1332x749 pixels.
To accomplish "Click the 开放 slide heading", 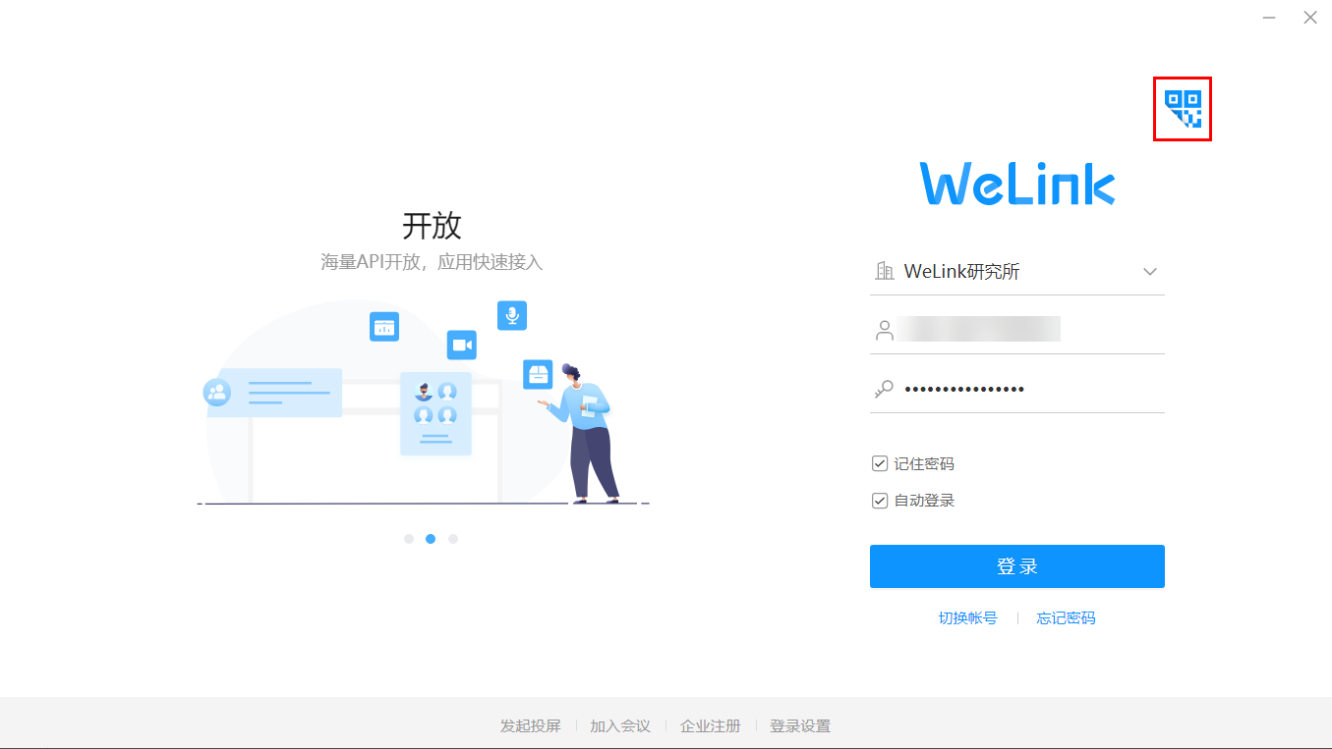I will tap(432, 226).
